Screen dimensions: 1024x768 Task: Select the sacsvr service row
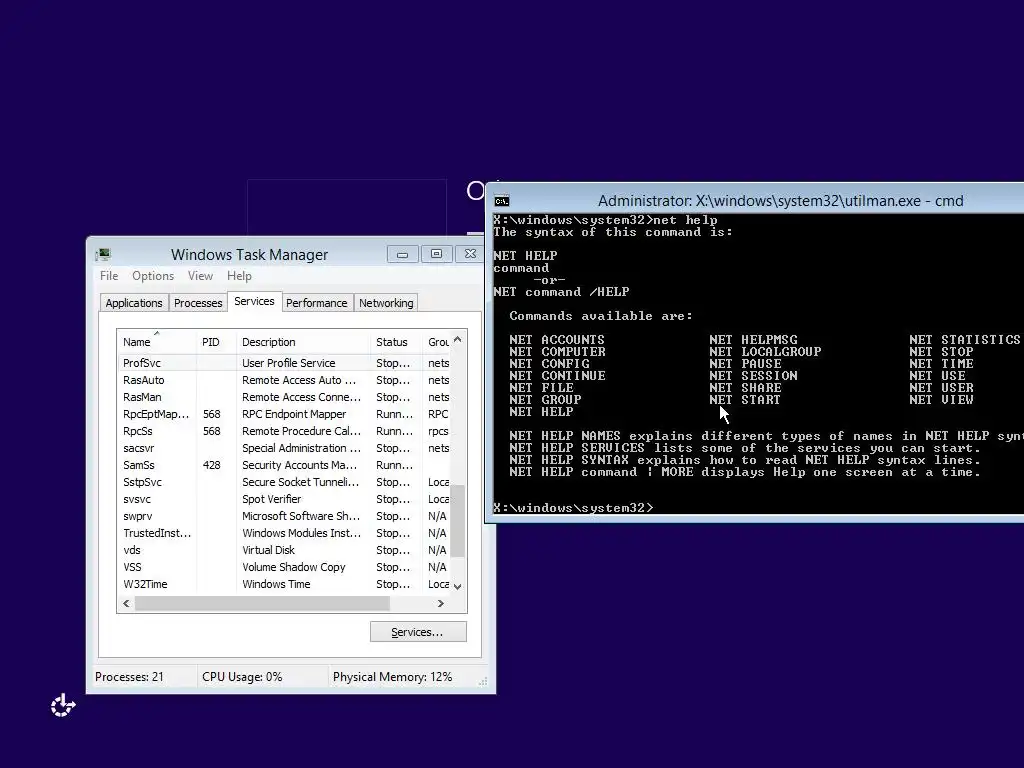click(284, 448)
